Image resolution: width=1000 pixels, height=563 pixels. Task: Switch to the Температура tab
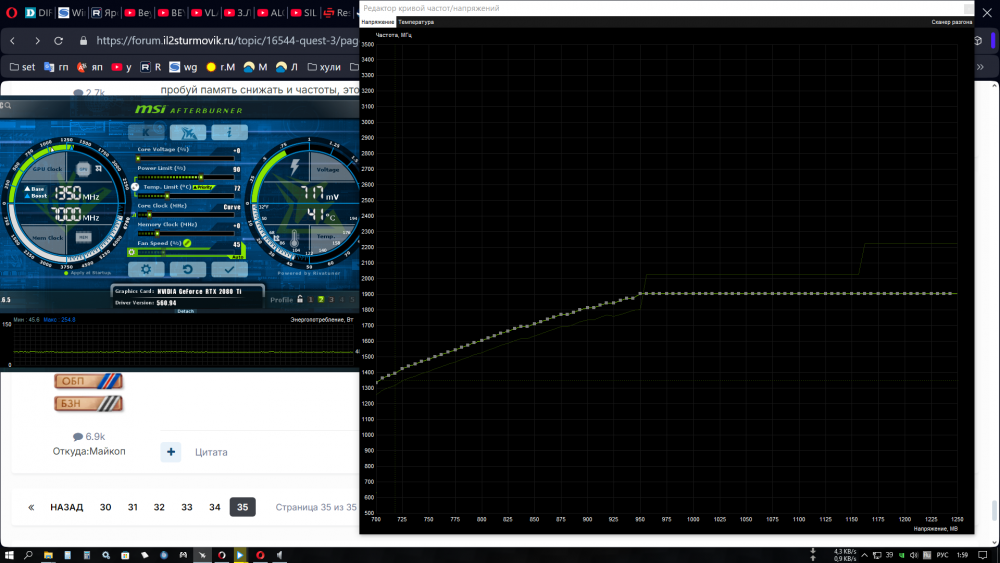(x=415, y=21)
